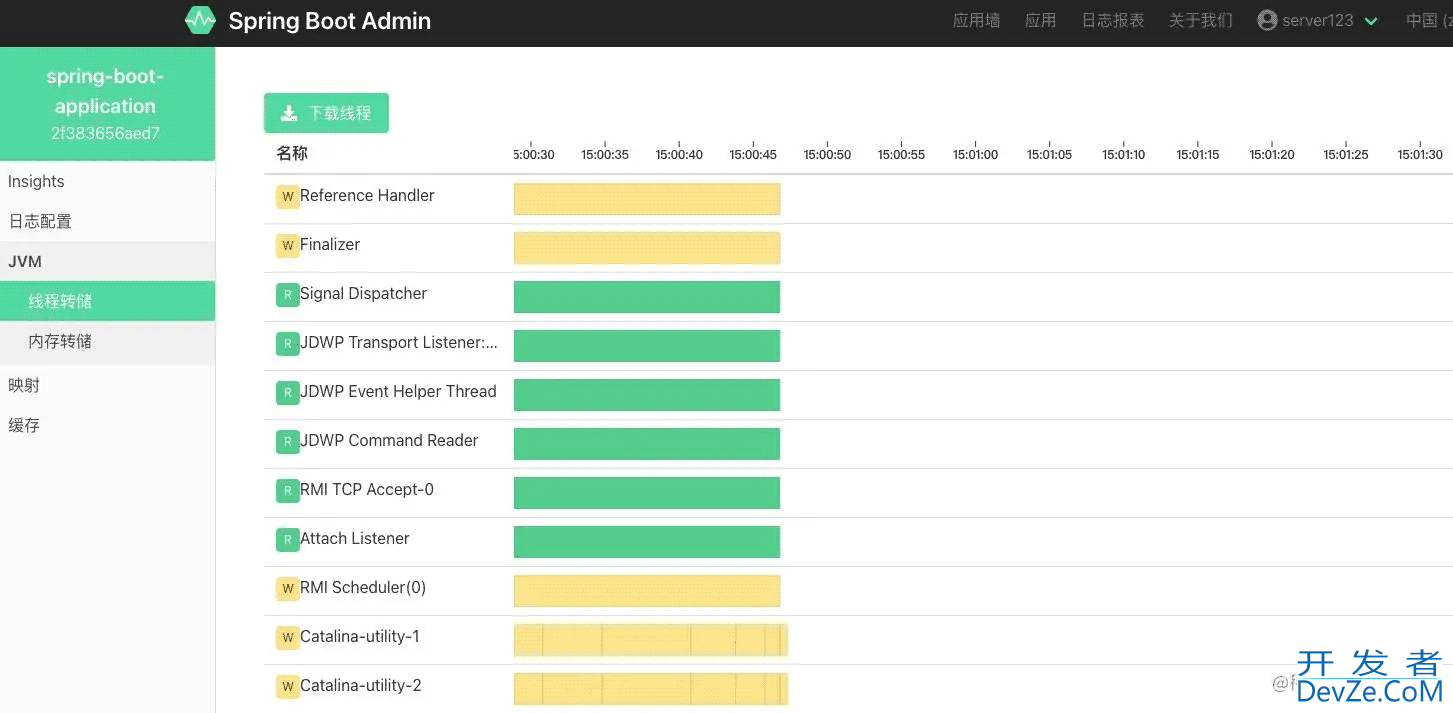Click the W badge of Catalina-utility-1
Image resolution: width=1453 pixels, height=713 pixels.
(x=288, y=638)
